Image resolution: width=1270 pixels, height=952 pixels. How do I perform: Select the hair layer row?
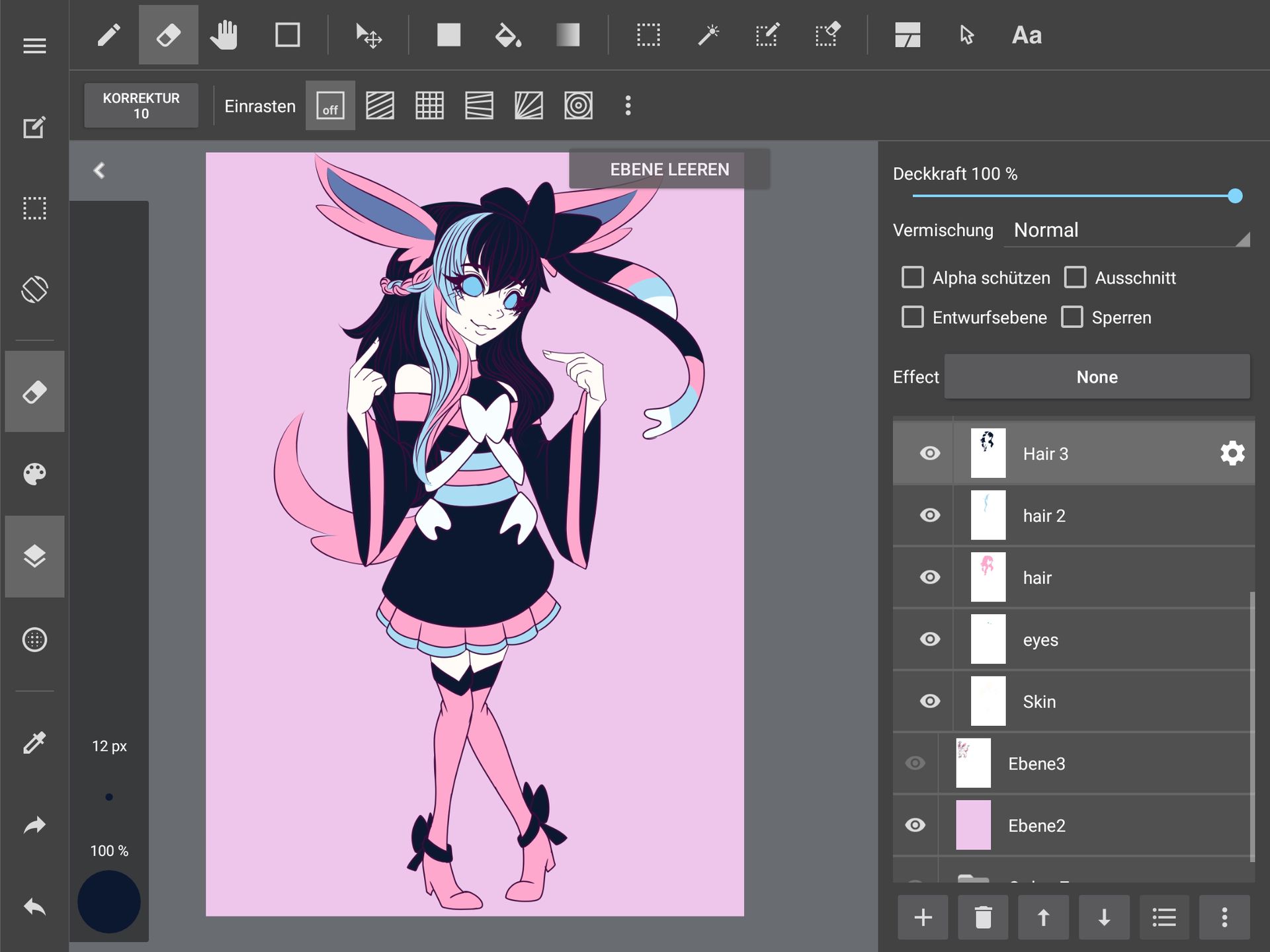coord(1074,577)
